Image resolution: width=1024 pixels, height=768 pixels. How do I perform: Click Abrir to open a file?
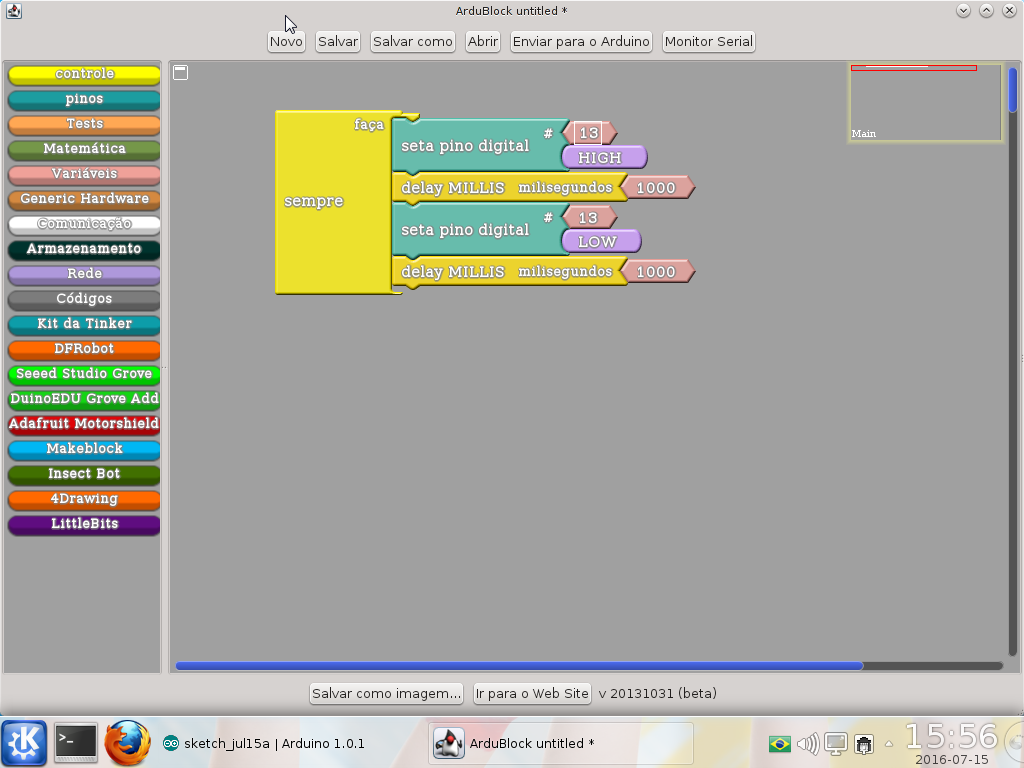(483, 42)
